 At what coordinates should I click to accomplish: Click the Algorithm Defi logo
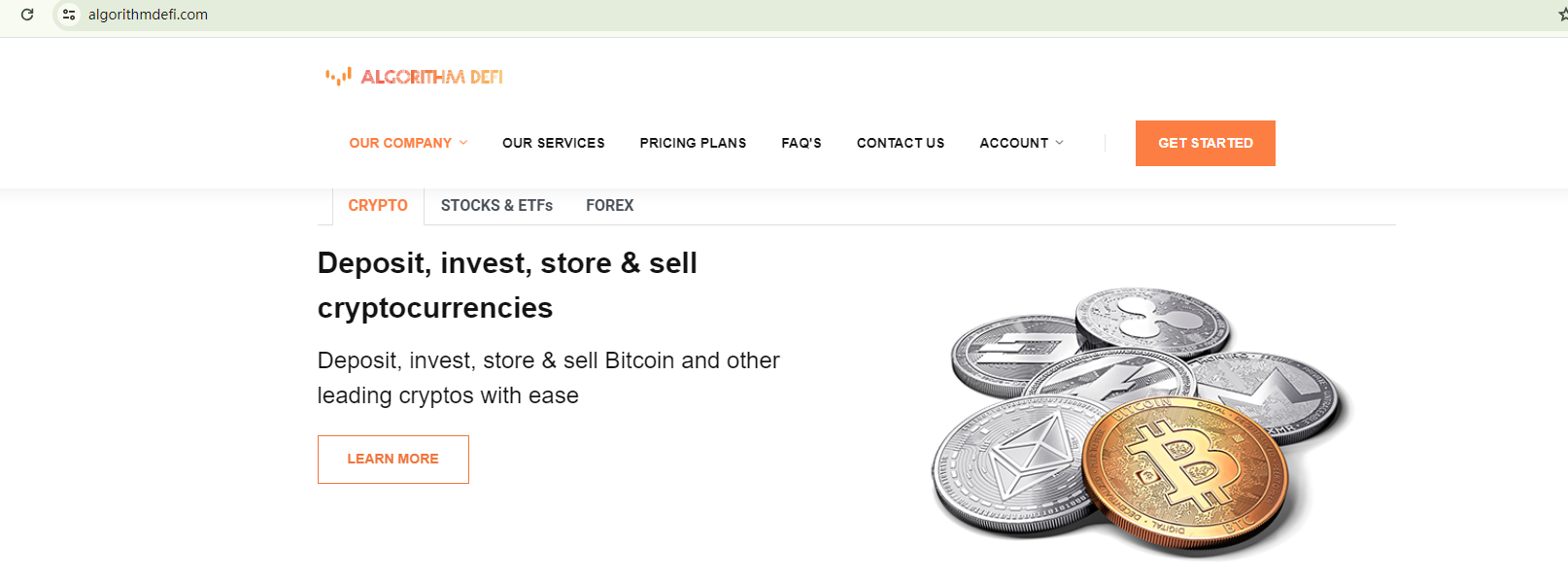point(415,77)
